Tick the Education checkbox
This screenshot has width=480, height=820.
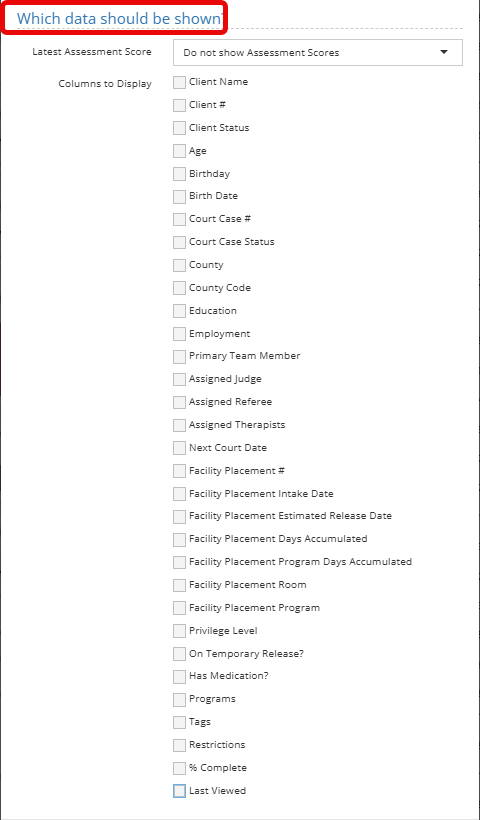[x=179, y=311]
